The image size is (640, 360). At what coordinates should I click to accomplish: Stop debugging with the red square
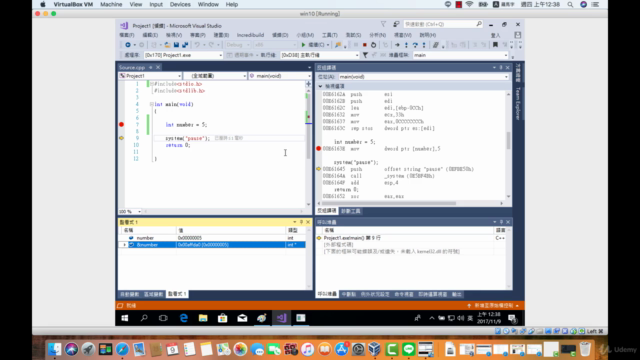pyautogui.click(x=364, y=45)
